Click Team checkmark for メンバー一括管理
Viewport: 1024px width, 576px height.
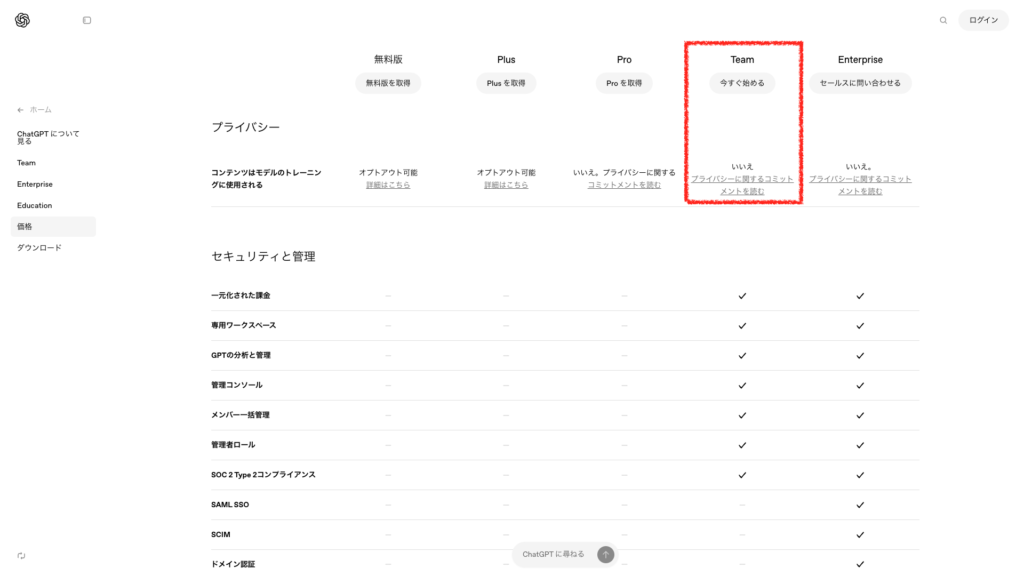tap(742, 415)
